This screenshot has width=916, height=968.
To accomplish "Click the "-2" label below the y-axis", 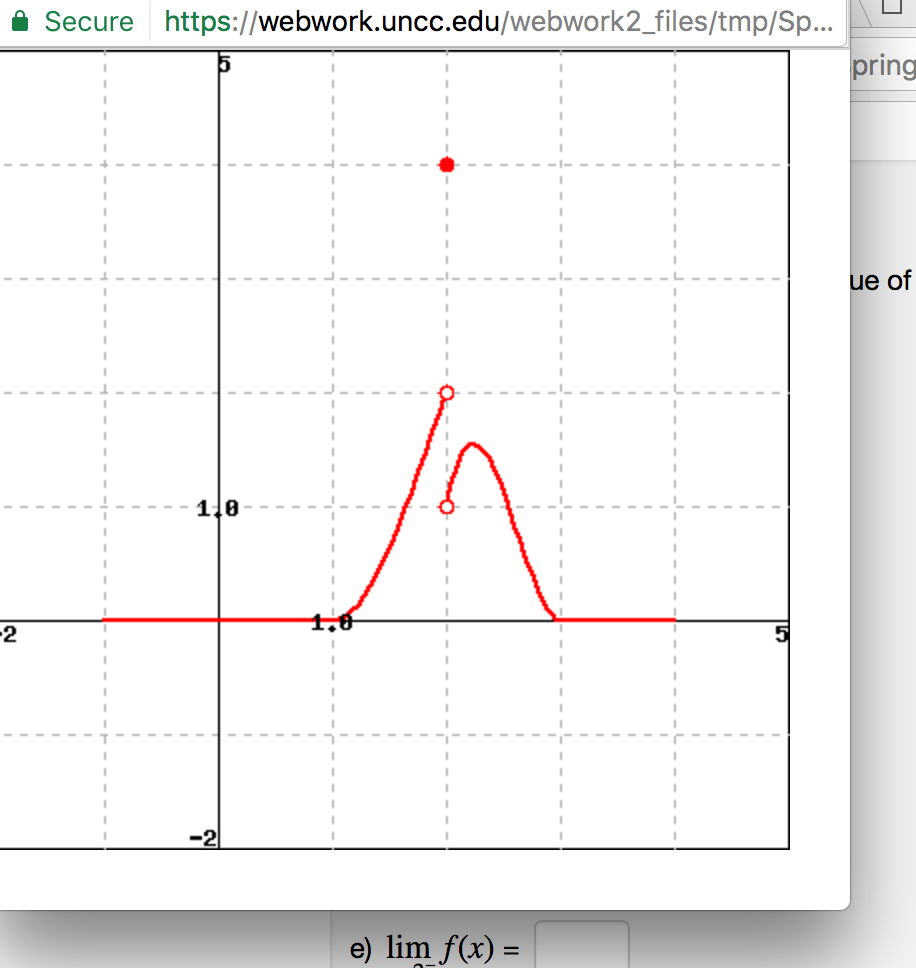I will coord(200,836).
